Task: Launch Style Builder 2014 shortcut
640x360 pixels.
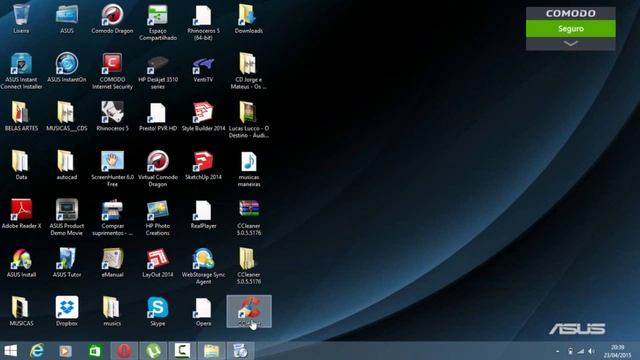Action: tap(203, 116)
